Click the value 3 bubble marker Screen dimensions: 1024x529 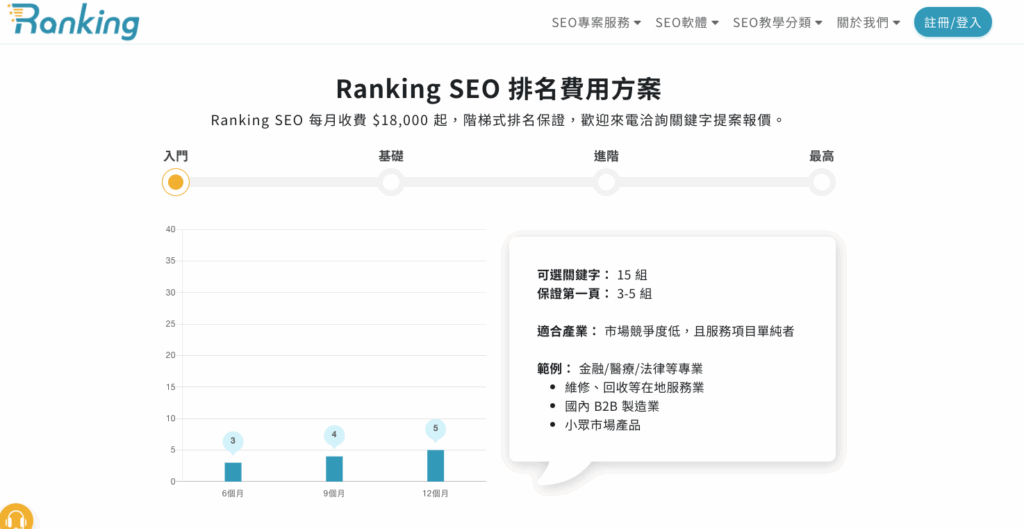pos(233,441)
